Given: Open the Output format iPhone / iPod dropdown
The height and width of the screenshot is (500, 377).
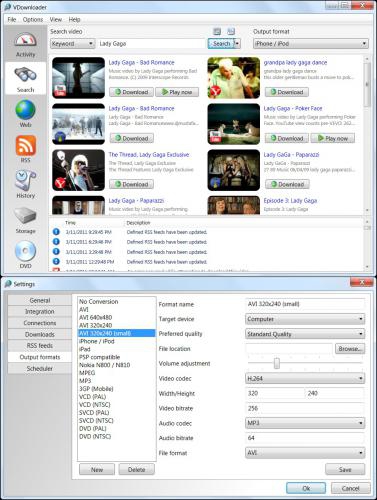Looking at the screenshot, I should point(310,44).
